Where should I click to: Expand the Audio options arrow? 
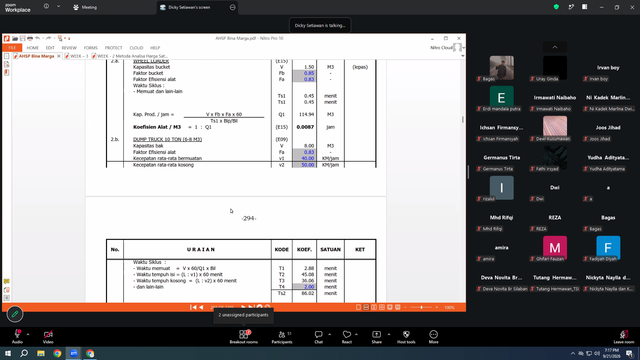28,334
